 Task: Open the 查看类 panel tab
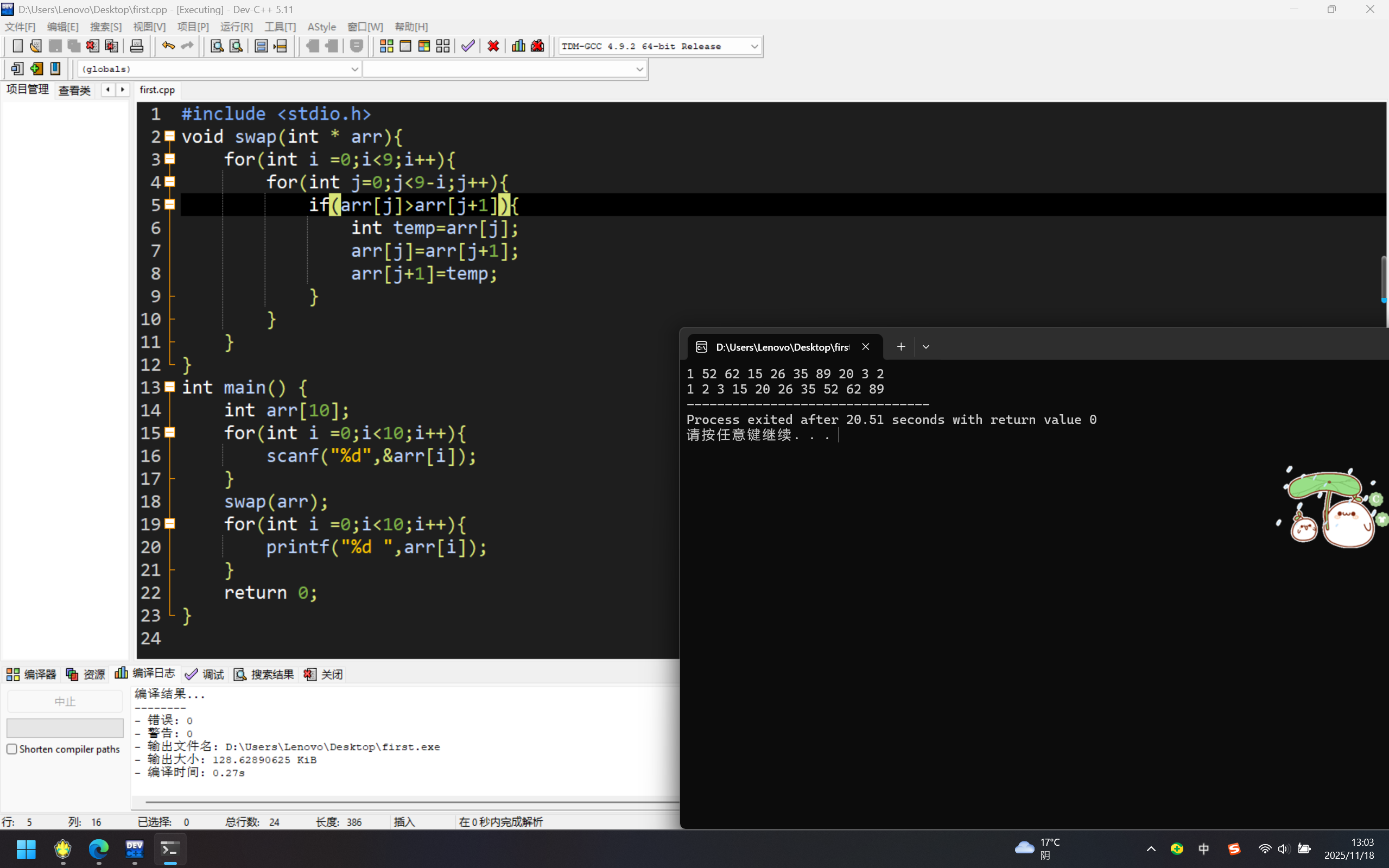74,90
